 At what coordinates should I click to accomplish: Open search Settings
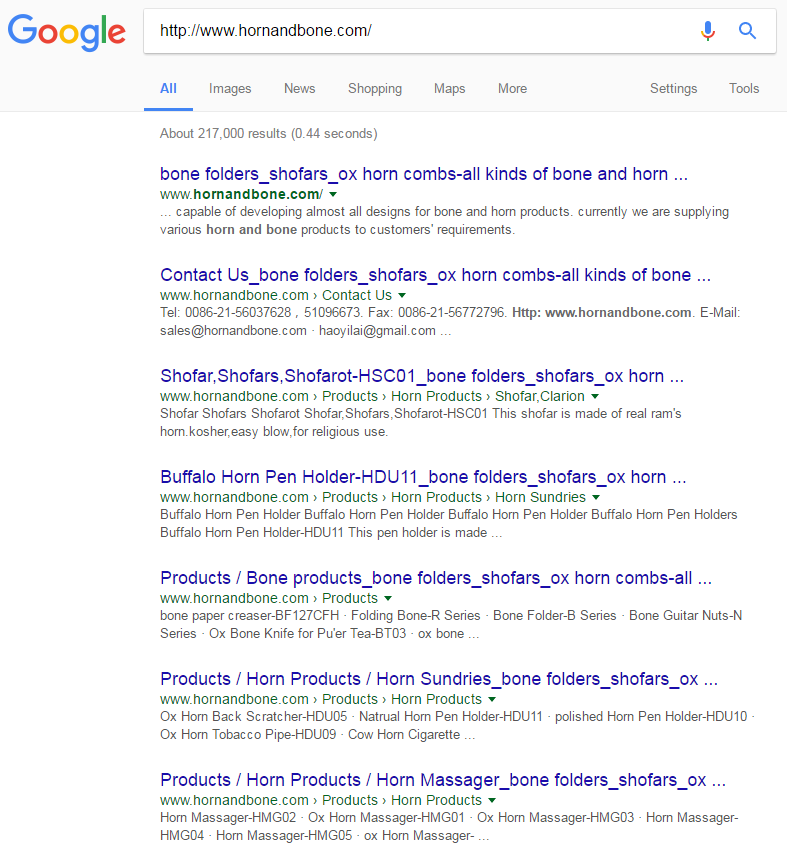click(673, 88)
